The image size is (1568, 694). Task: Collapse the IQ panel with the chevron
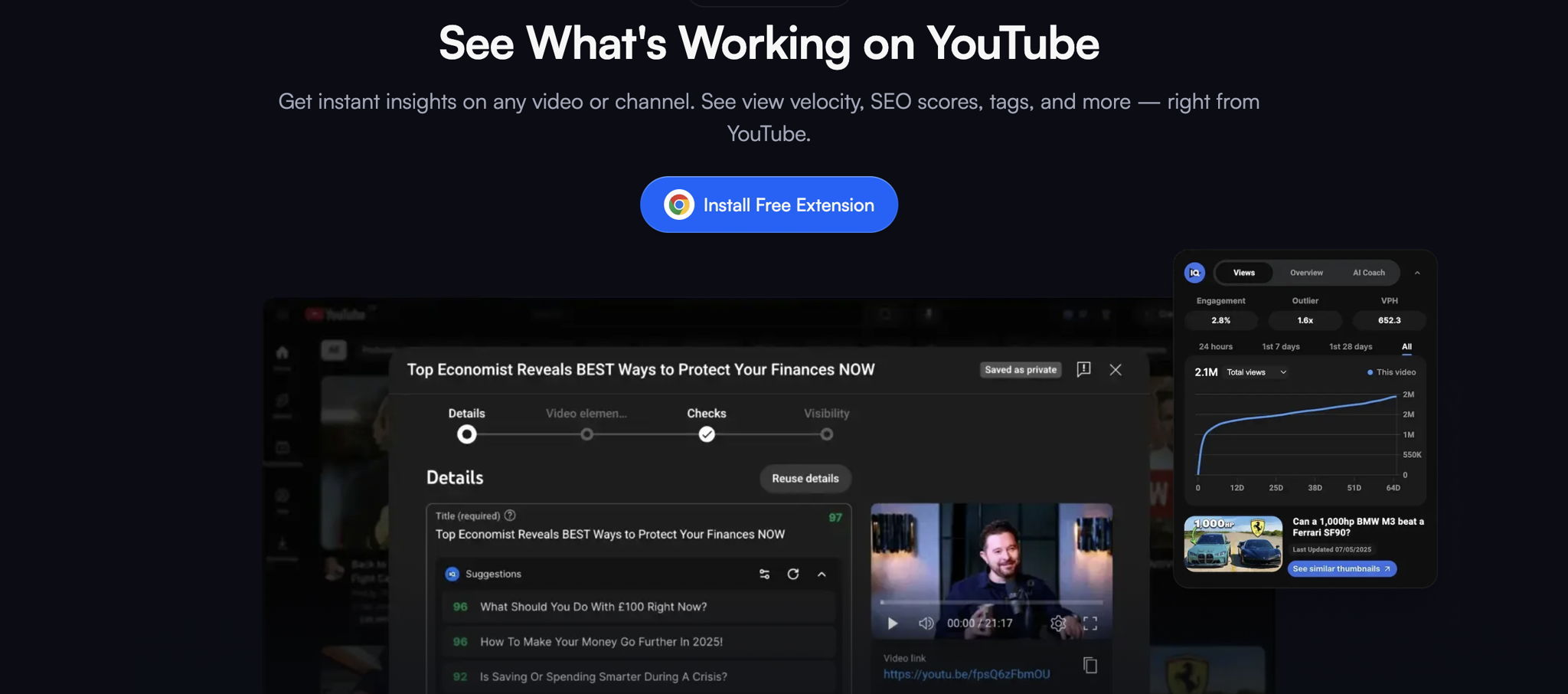click(x=1417, y=273)
